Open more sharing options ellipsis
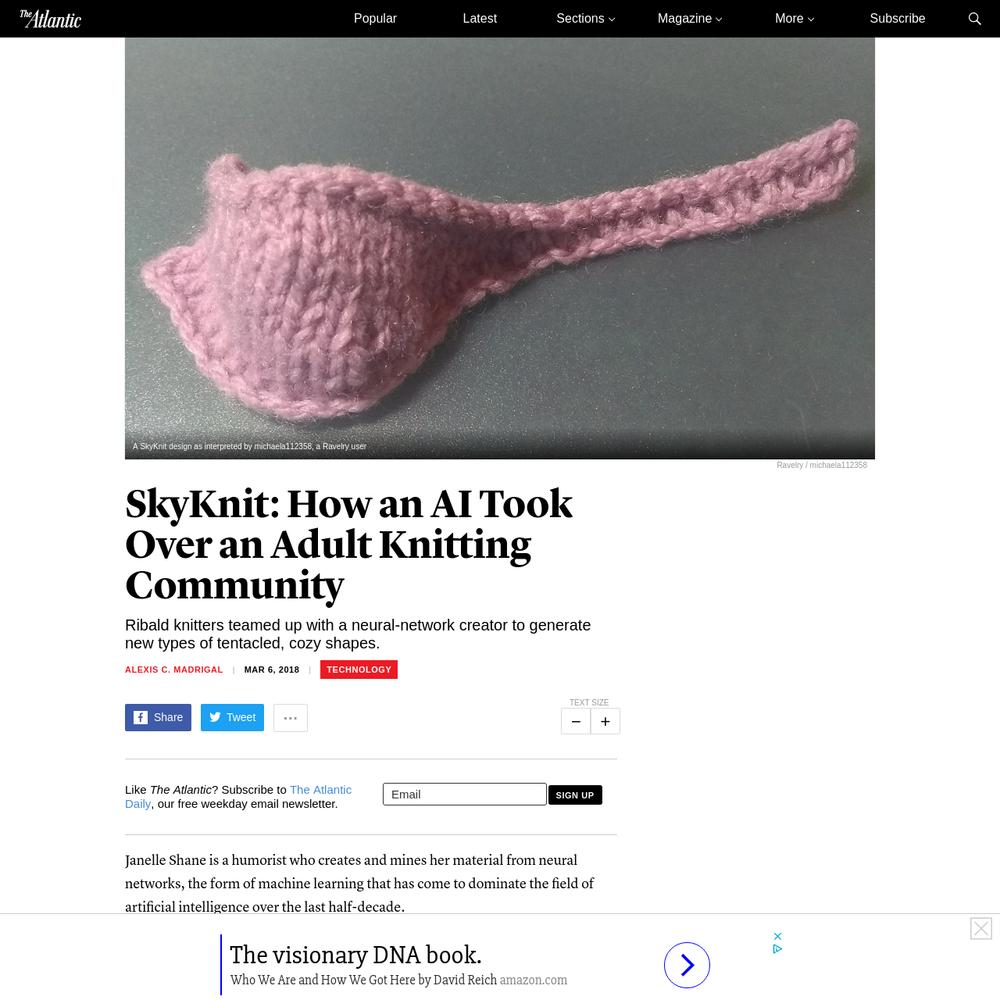This screenshot has height=1000, width=1000. [x=290, y=717]
